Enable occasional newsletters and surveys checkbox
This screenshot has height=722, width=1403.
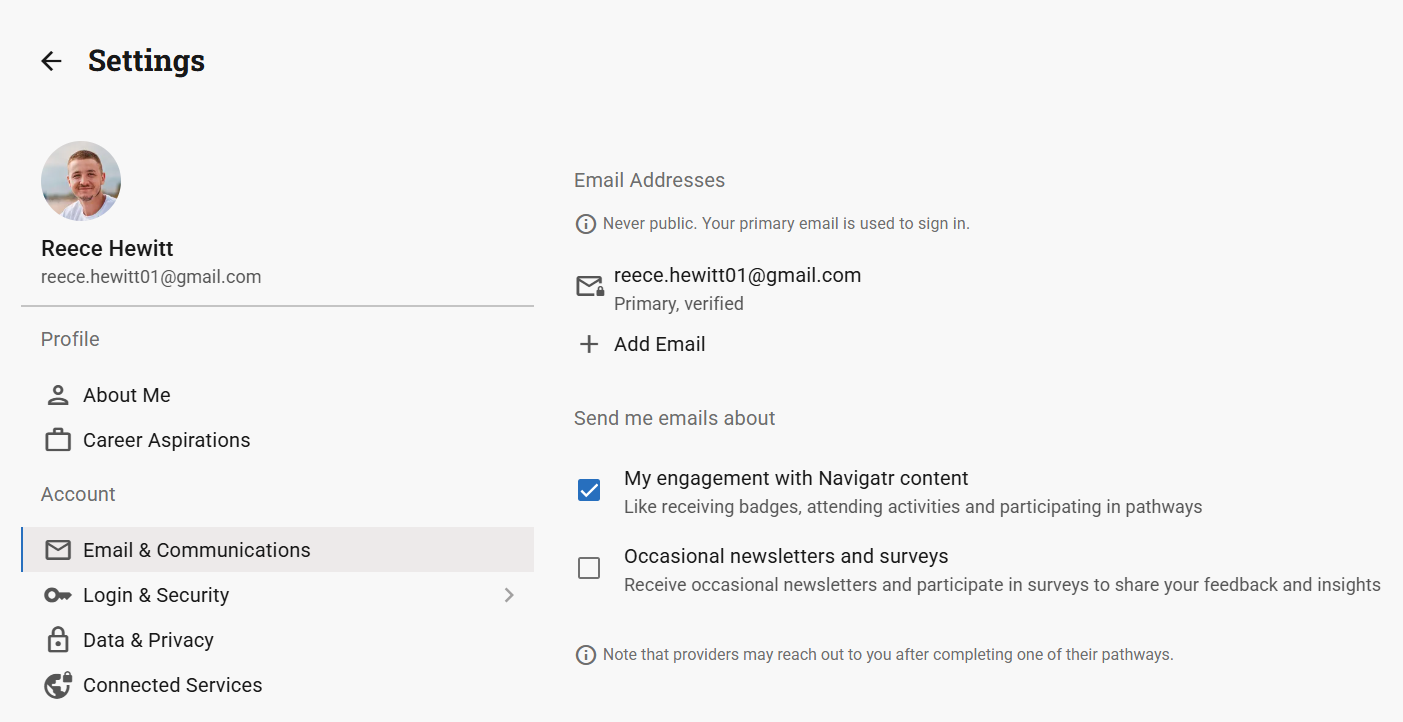pos(589,568)
